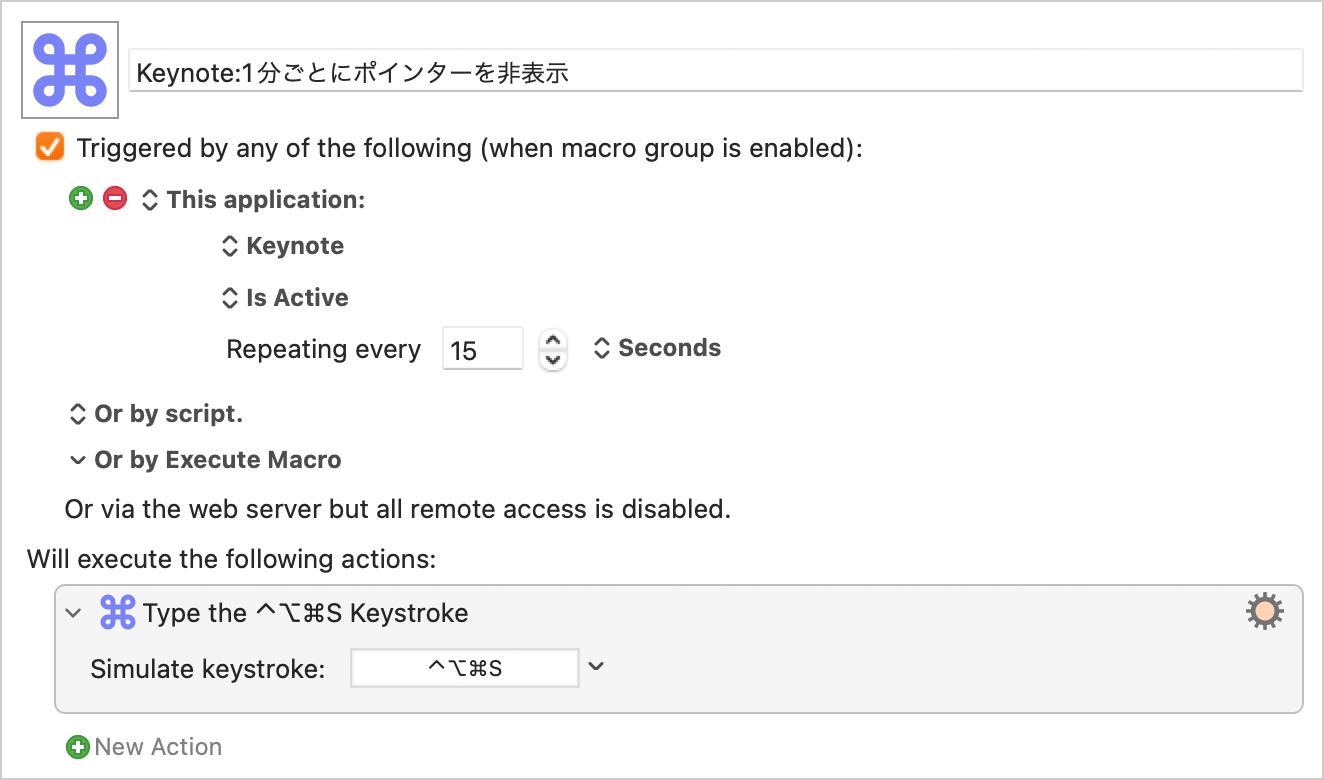Click the Will execute the following actions label
Screen dimensions: 1324x780
tap(232, 558)
